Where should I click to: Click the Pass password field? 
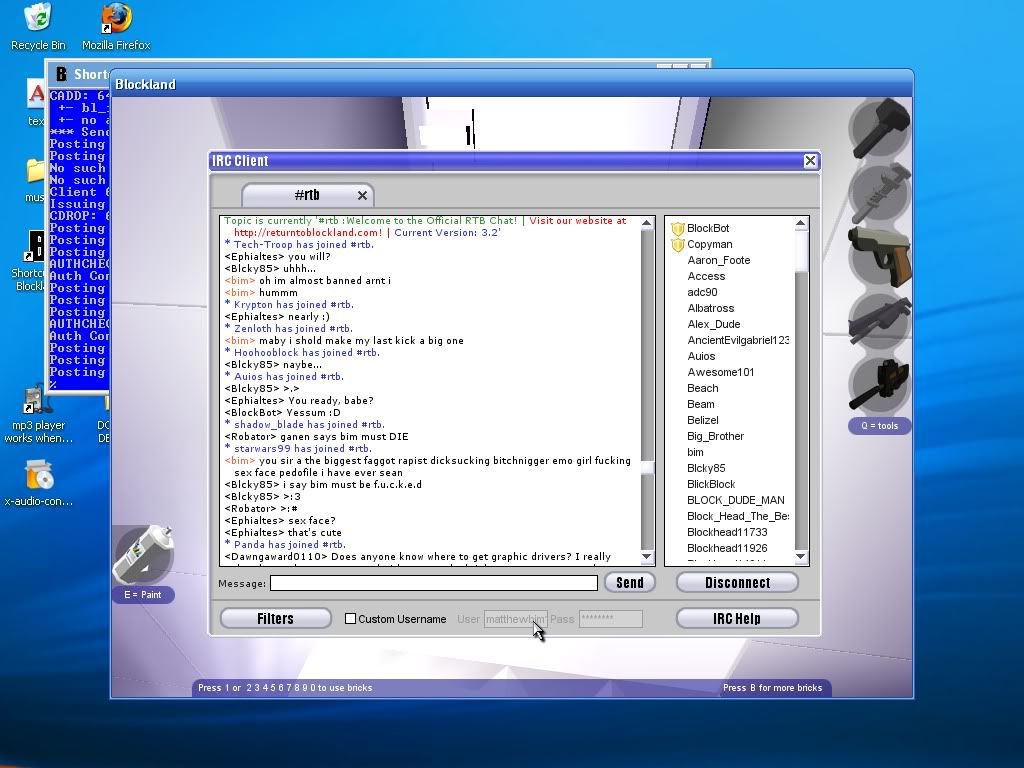click(x=611, y=618)
